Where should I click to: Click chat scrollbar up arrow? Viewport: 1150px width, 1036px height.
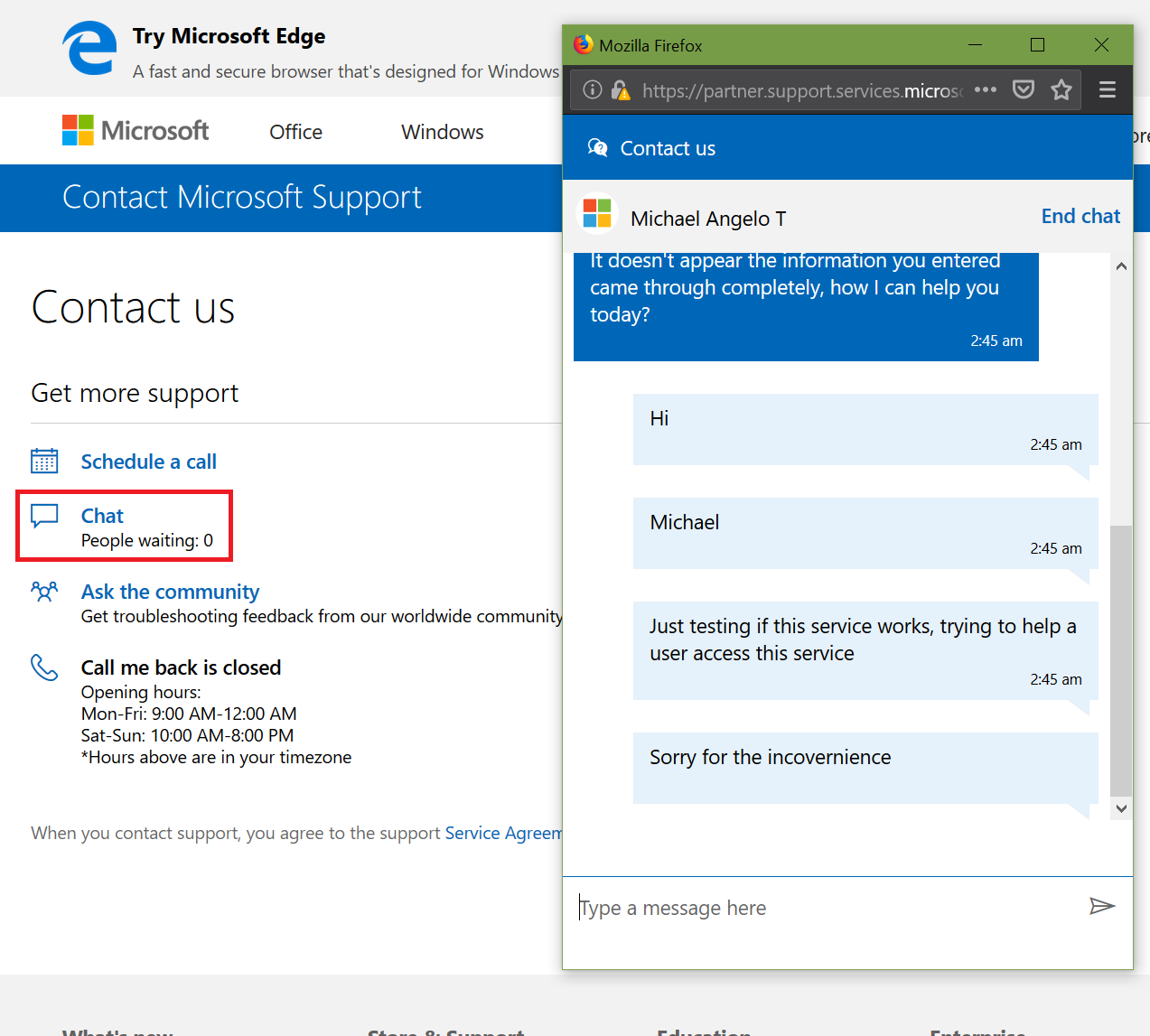1121,266
